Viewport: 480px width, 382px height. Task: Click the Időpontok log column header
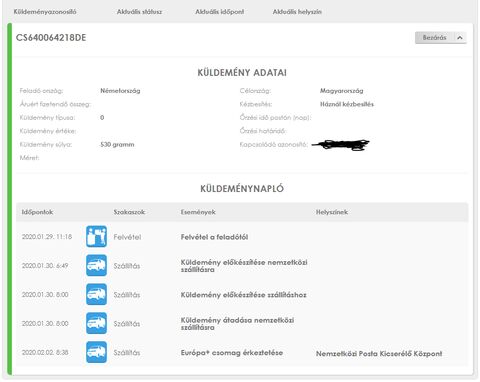pyautogui.click(x=37, y=212)
